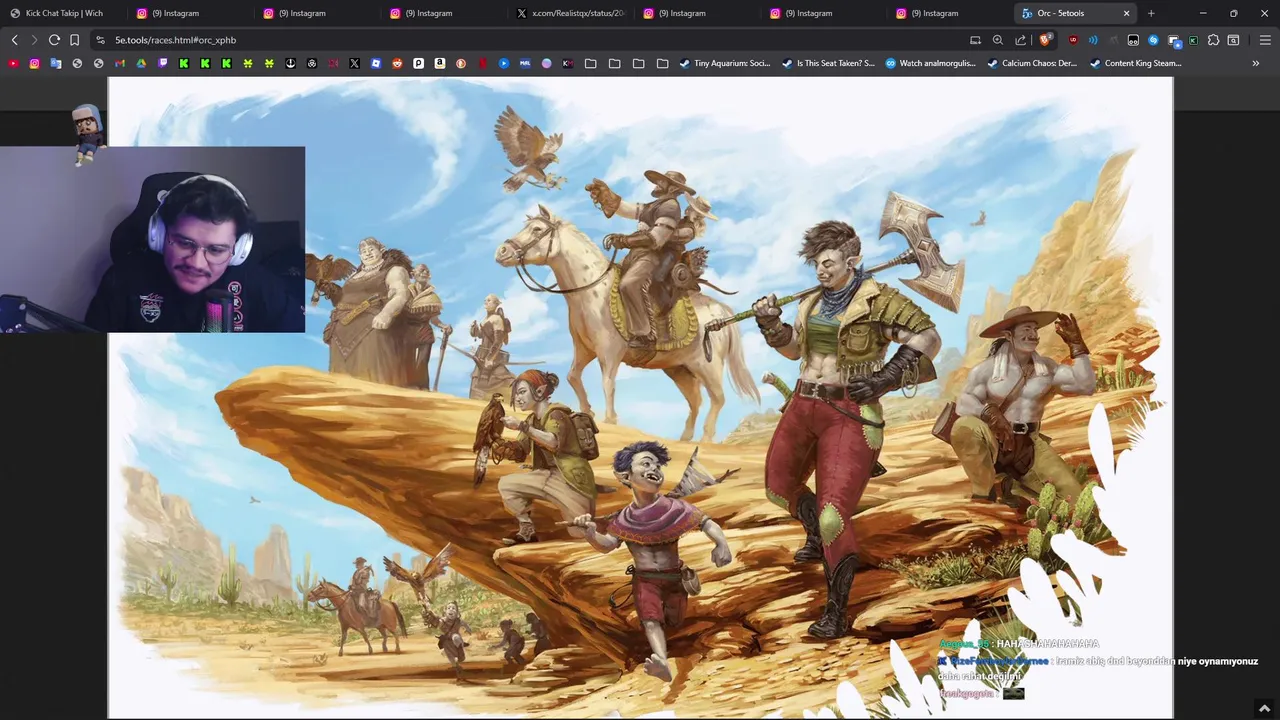The width and height of the screenshot is (1280, 720).
Task: Open the Reddit bookmark icon
Action: pos(397,63)
